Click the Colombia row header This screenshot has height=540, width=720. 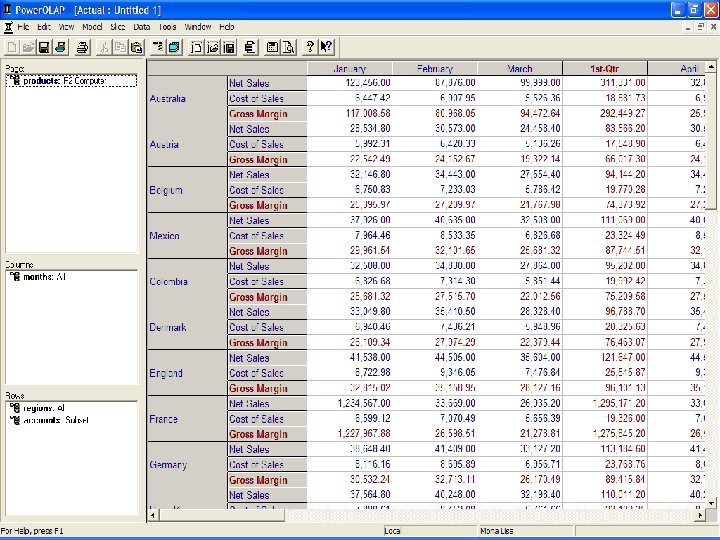pyautogui.click(x=187, y=281)
